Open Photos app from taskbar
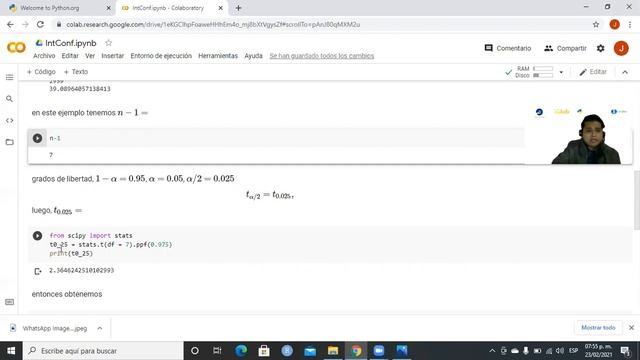The height and width of the screenshot is (360, 640). pos(402,351)
